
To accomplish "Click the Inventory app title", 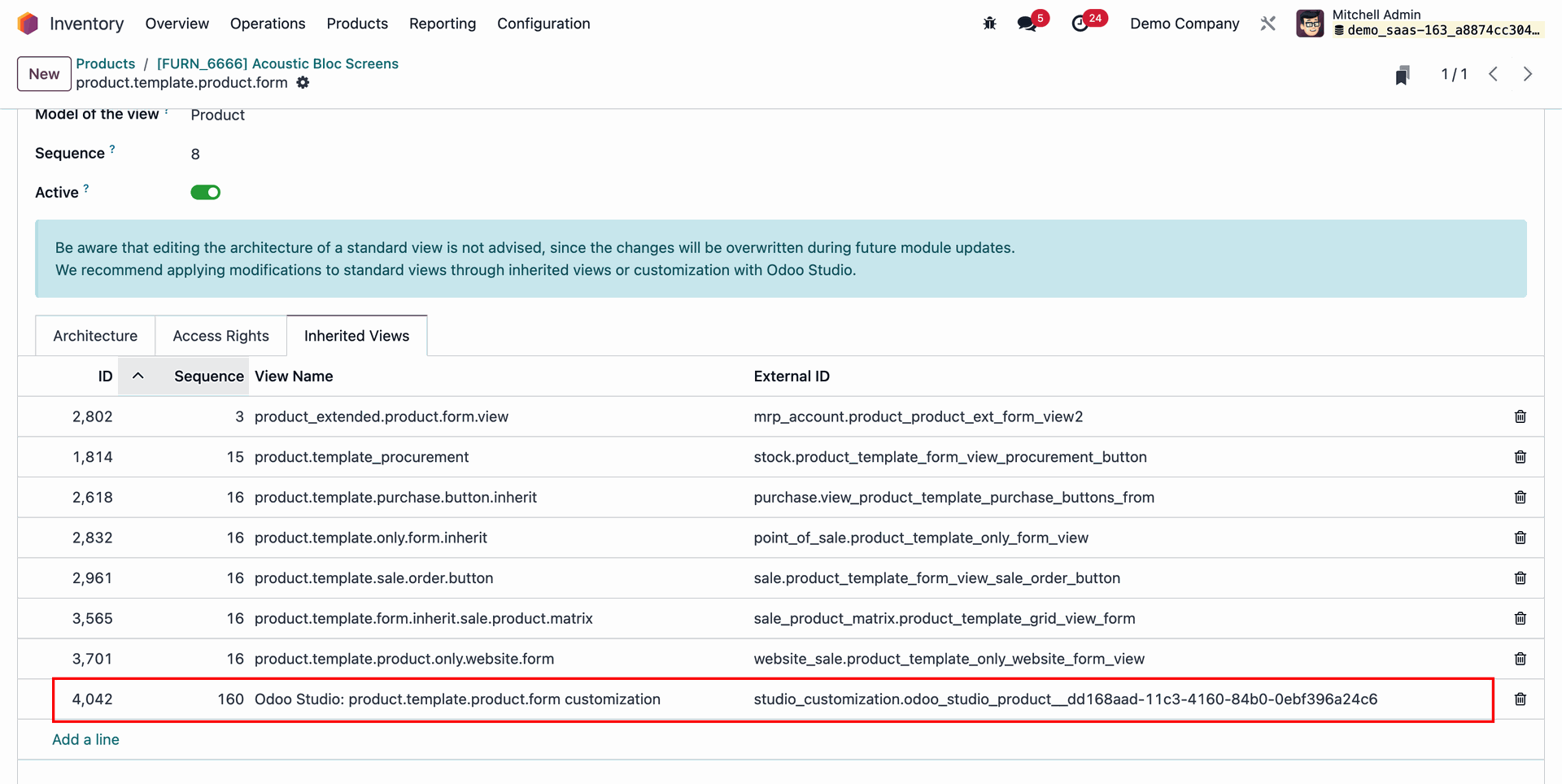I will tap(86, 24).
